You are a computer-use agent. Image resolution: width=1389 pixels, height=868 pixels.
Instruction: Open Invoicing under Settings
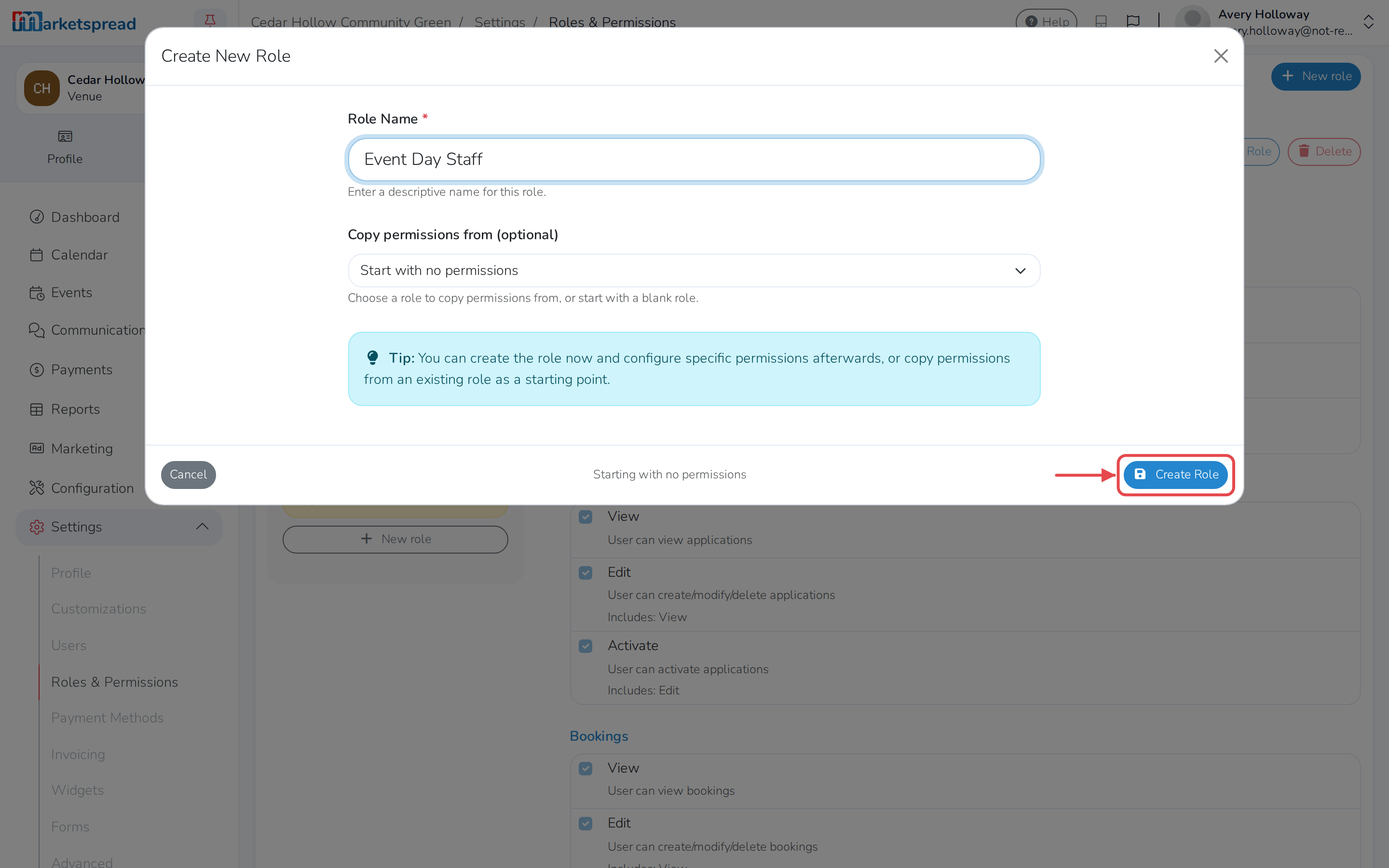pos(78,754)
